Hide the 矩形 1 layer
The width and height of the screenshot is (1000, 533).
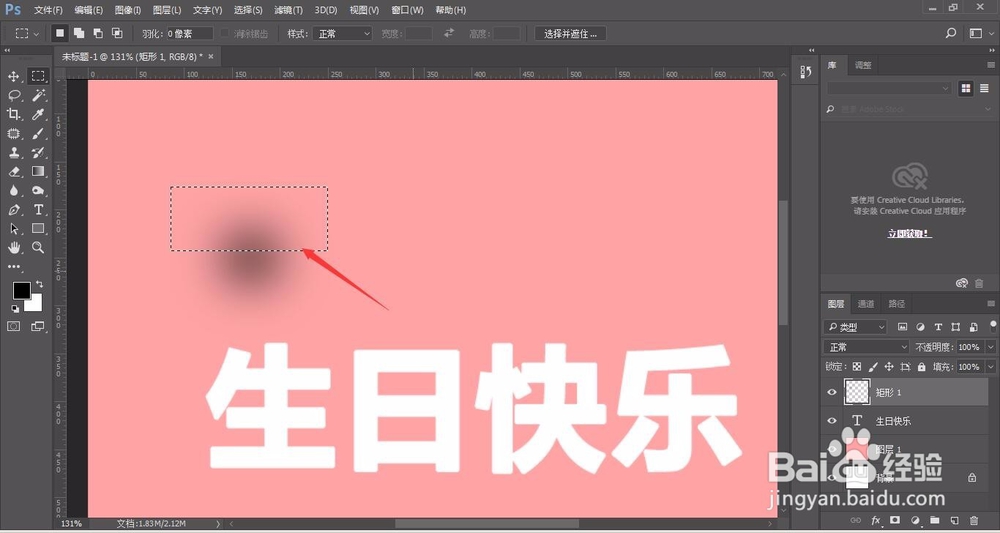click(x=832, y=392)
